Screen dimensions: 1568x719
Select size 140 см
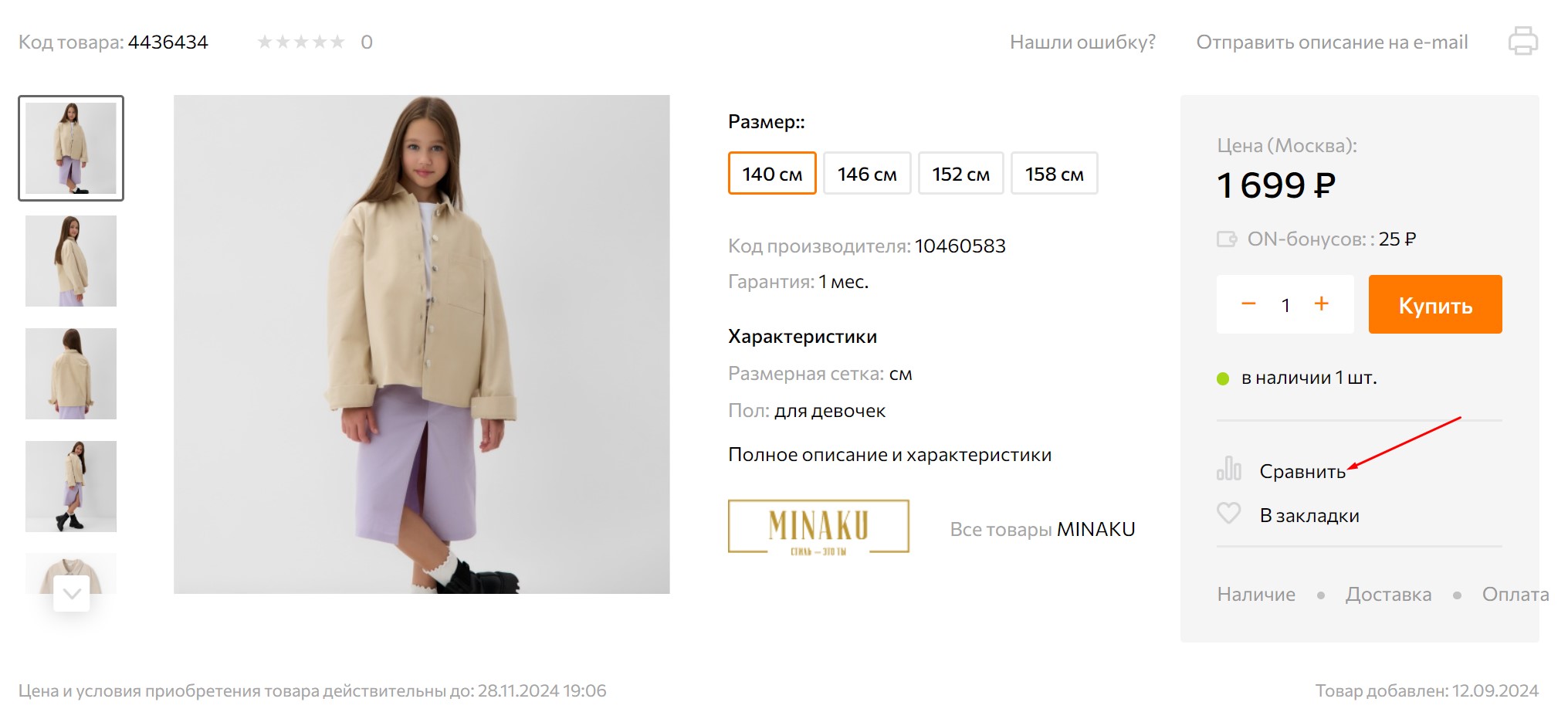pyautogui.click(x=772, y=174)
